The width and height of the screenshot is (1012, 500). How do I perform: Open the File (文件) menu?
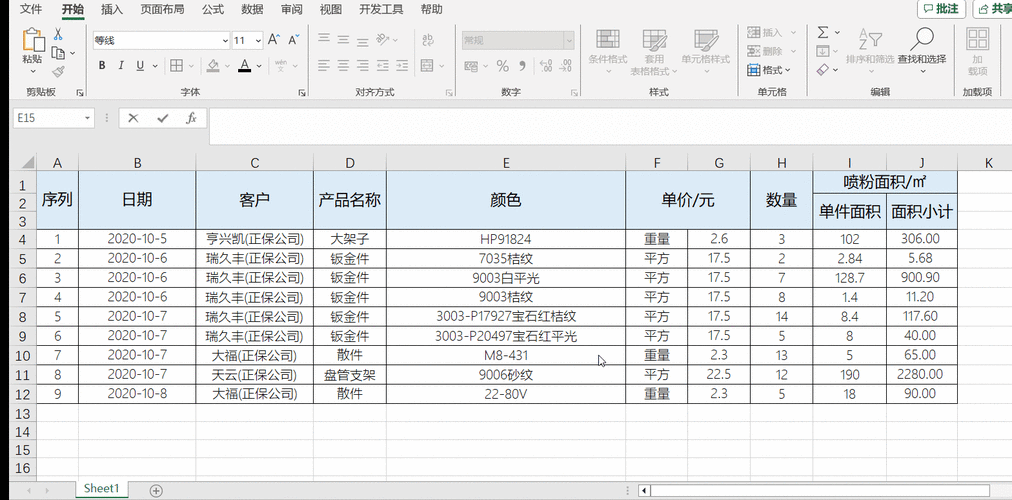click(x=31, y=9)
